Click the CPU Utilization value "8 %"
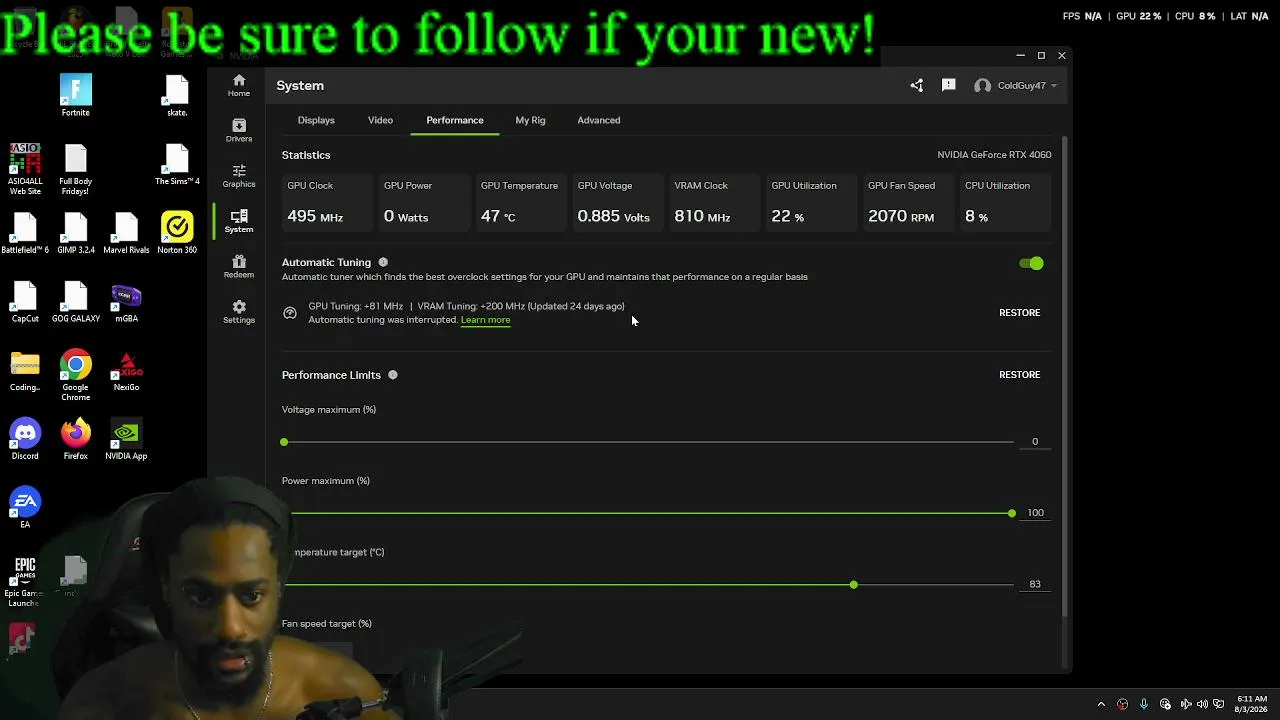 [x=977, y=216]
